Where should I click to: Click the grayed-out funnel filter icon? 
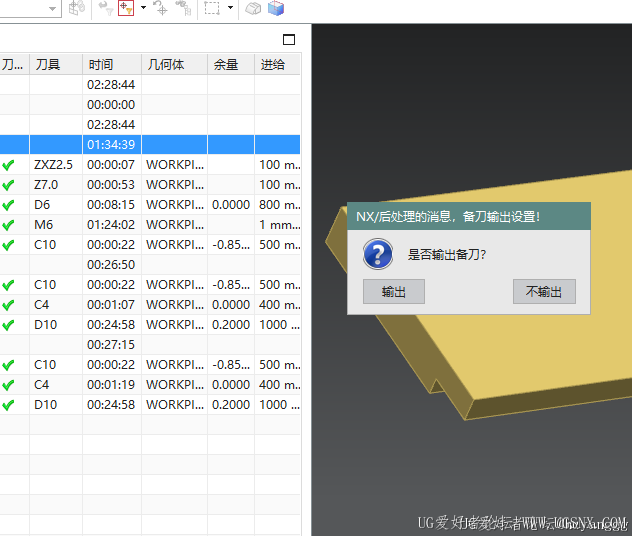coord(104,8)
